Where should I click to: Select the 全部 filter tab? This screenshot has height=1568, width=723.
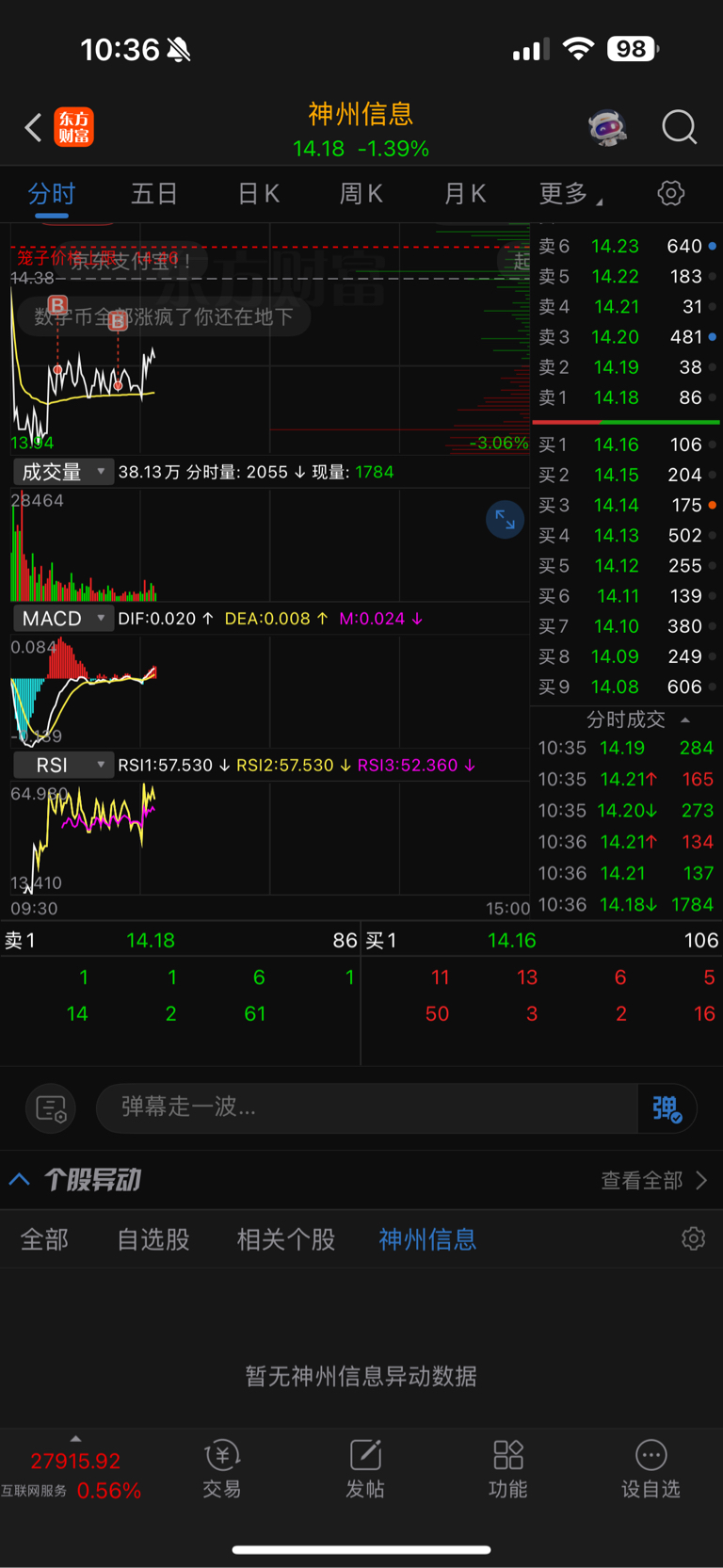(44, 1239)
